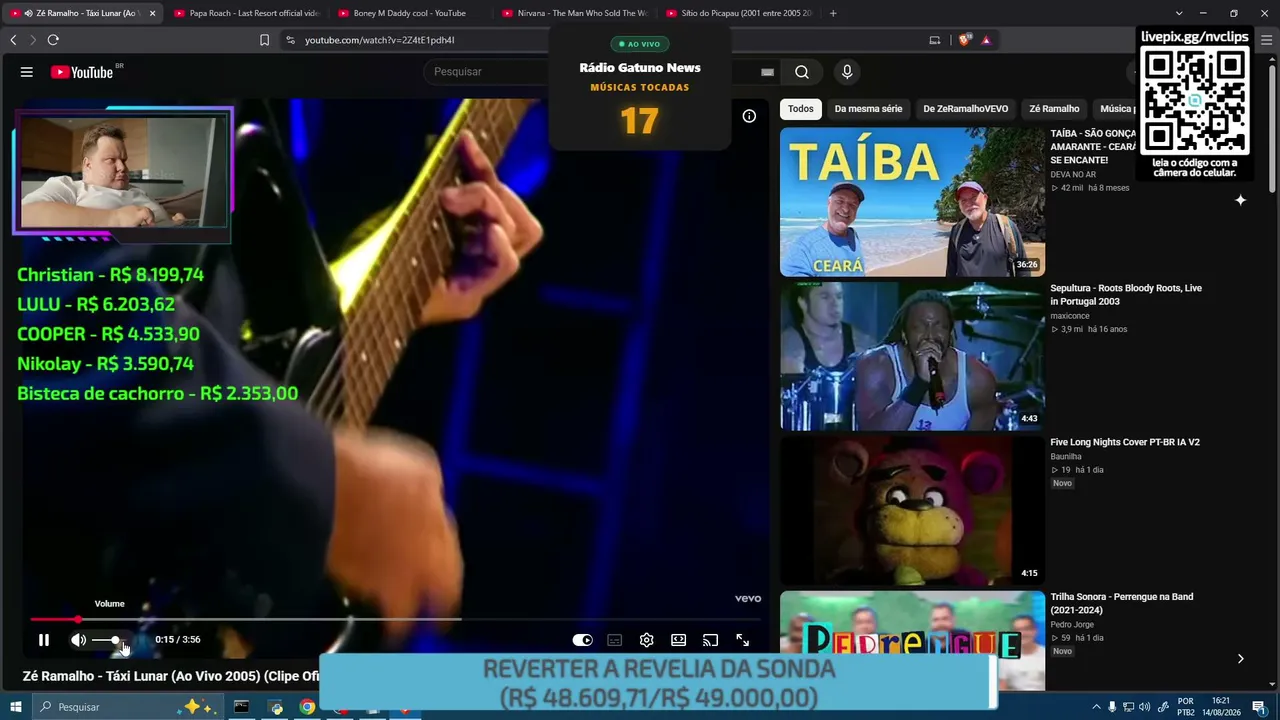Select the Da mesma série chip
Image resolution: width=1280 pixels, height=720 pixels.
pyautogui.click(x=868, y=109)
